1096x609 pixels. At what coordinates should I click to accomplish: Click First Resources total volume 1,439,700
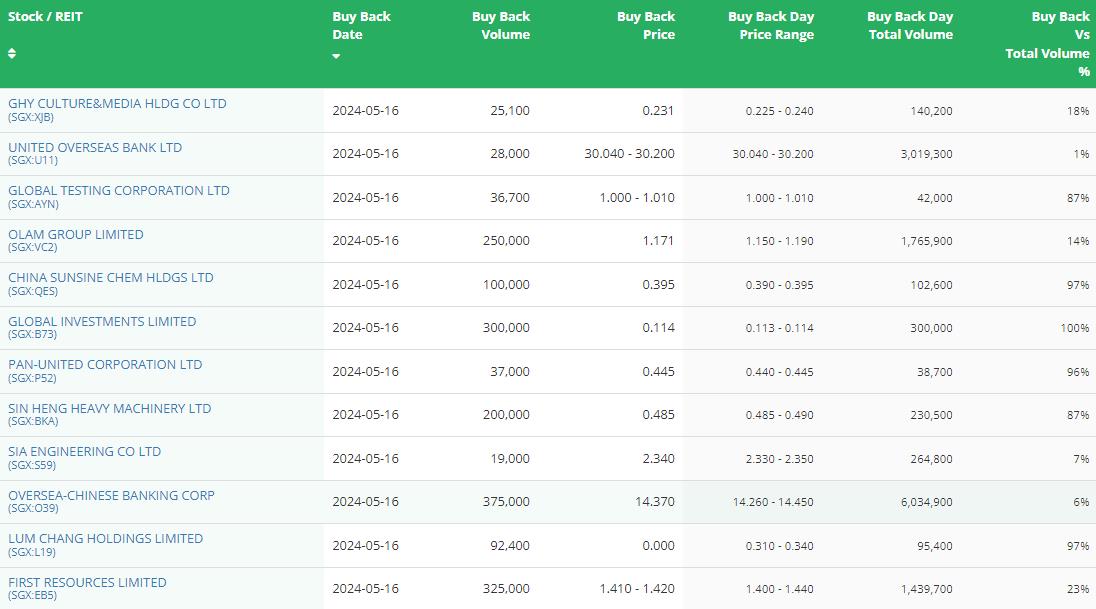click(926, 589)
